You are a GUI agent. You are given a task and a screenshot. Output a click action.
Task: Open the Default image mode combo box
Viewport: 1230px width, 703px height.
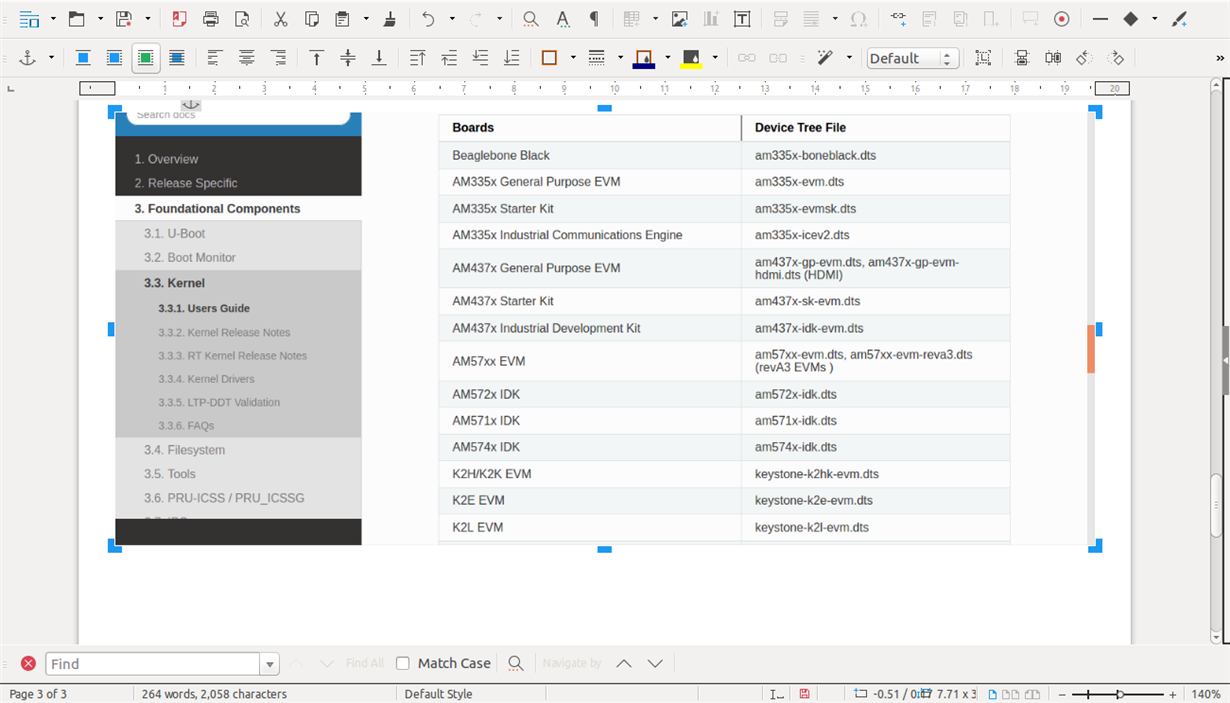click(x=913, y=58)
